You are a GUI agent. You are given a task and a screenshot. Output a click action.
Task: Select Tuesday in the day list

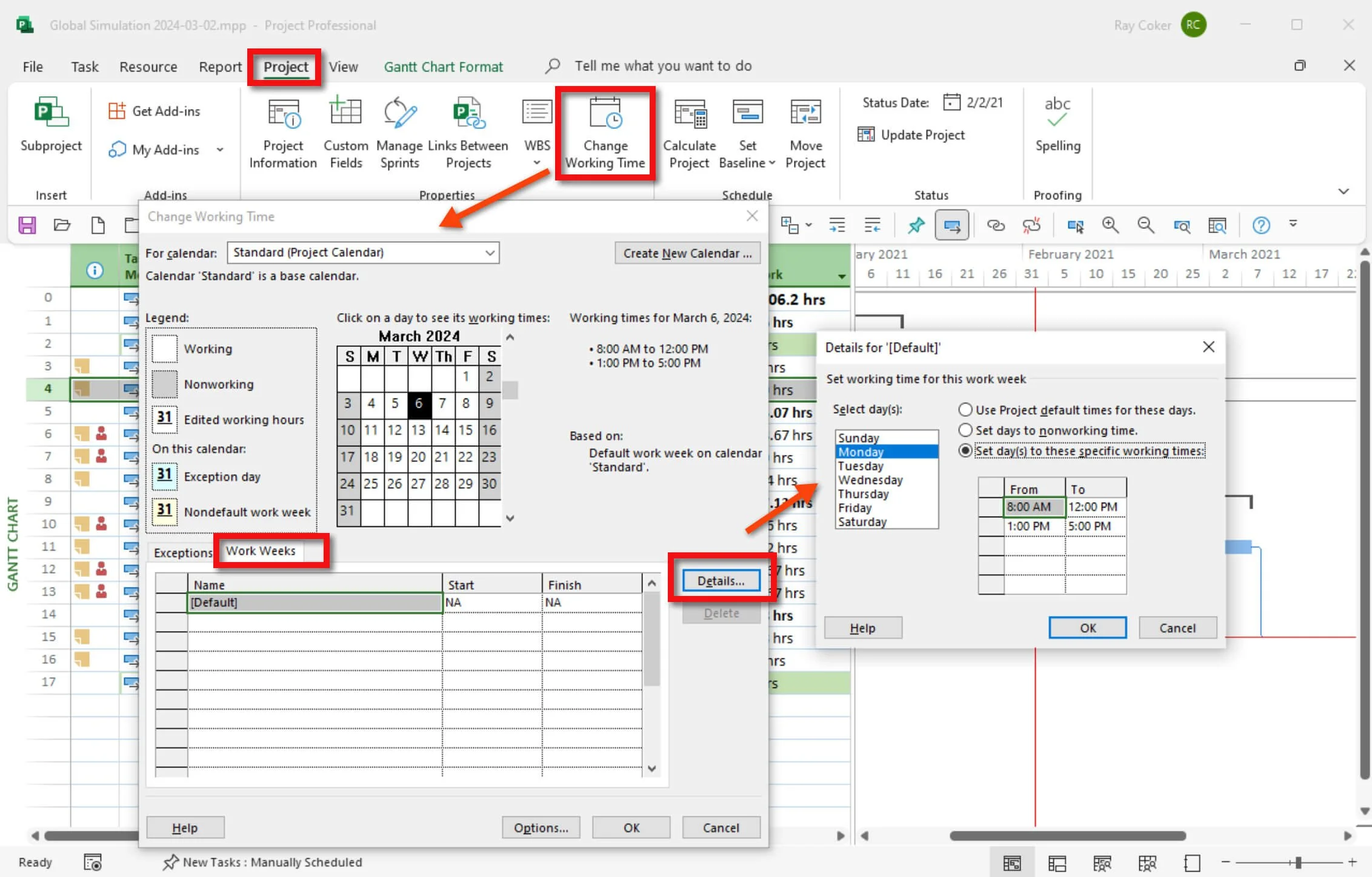[x=887, y=466]
